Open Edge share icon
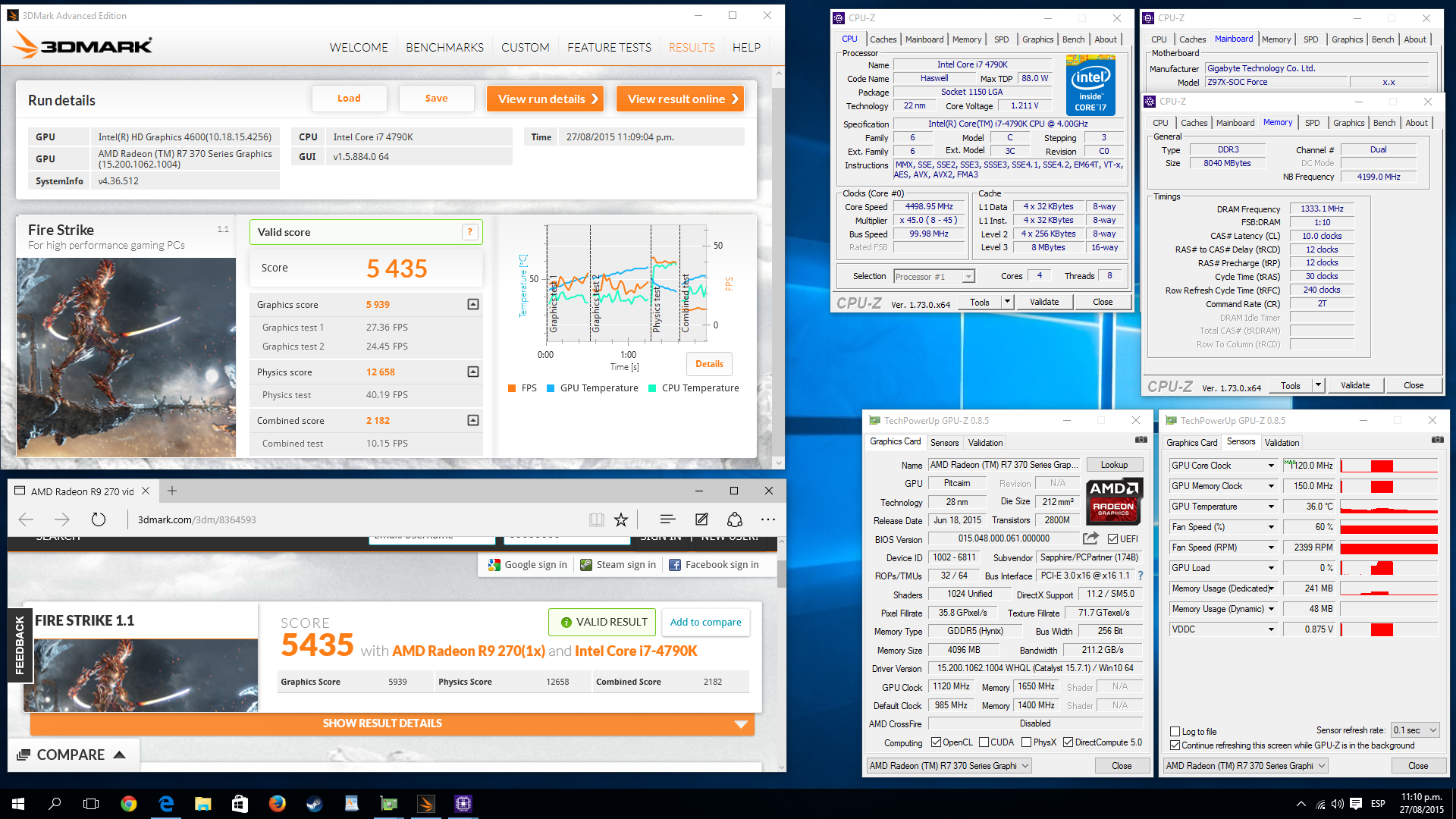1456x819 pixels. pos(735,519)
